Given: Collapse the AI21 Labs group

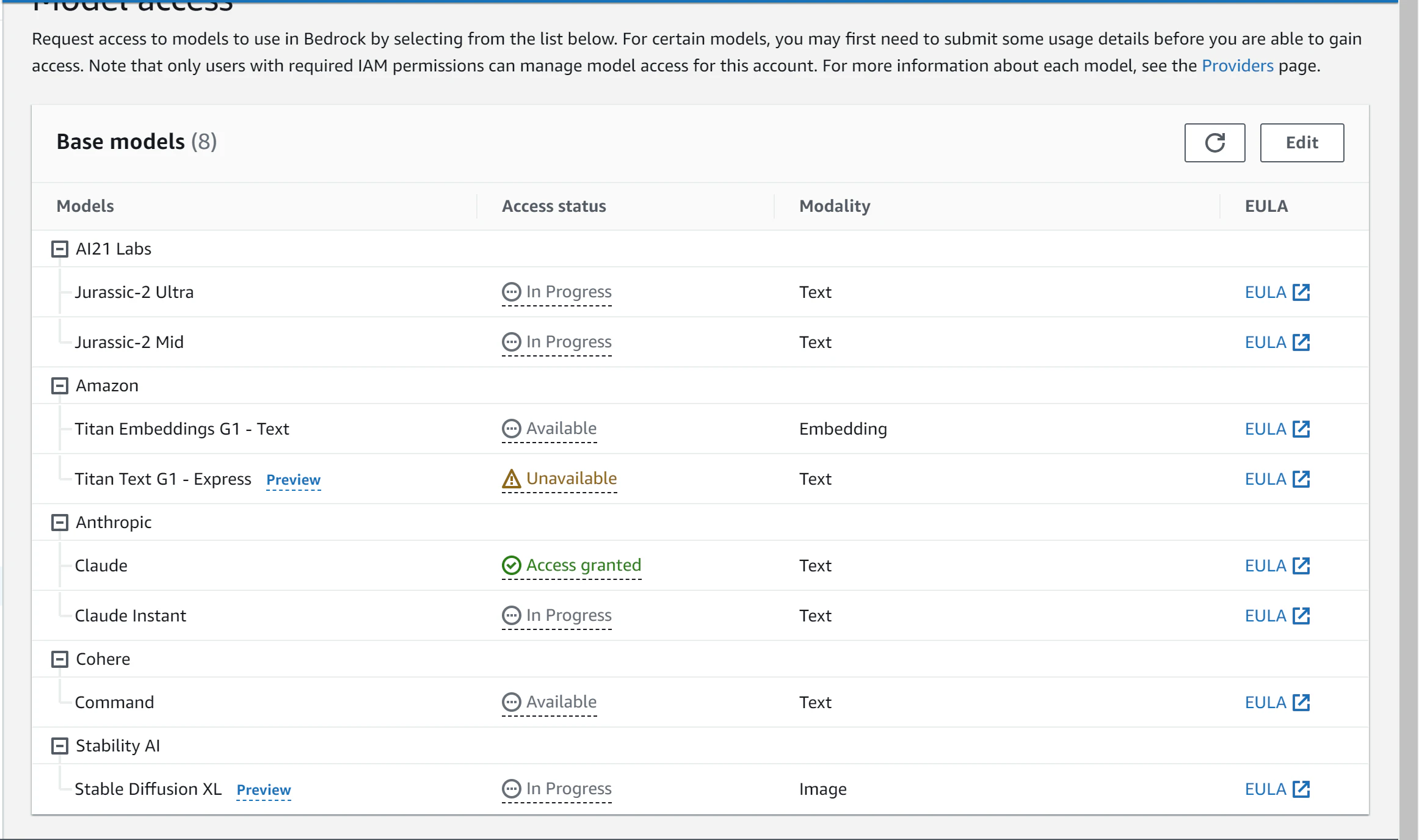Looking at the screenshot, I should pos(59,249).
